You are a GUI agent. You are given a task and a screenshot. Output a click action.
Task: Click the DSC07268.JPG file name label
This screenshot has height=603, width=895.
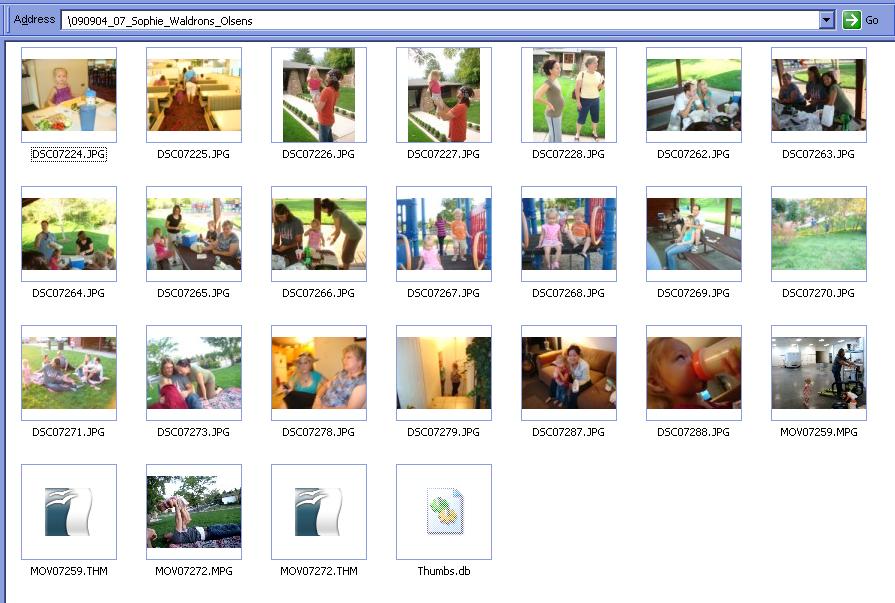tap(569, 293)
